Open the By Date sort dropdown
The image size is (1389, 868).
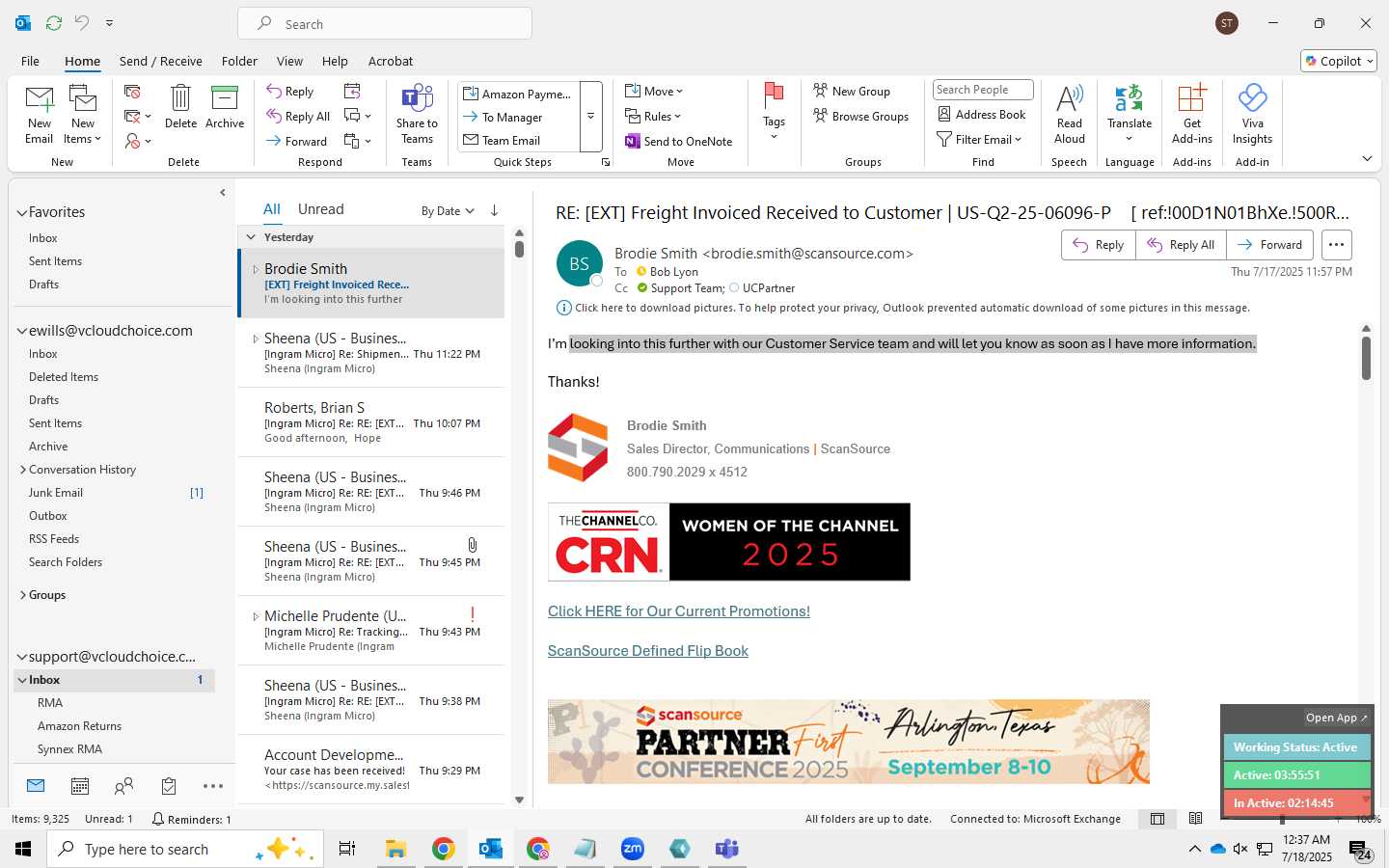click(448, 210)
